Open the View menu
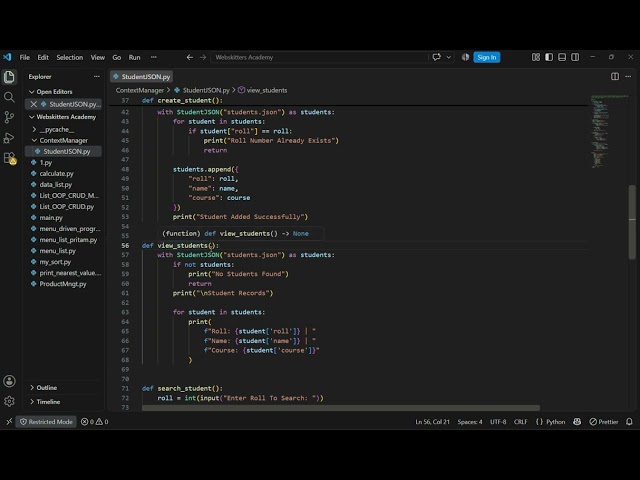640x480 pixels. point(98,57)
